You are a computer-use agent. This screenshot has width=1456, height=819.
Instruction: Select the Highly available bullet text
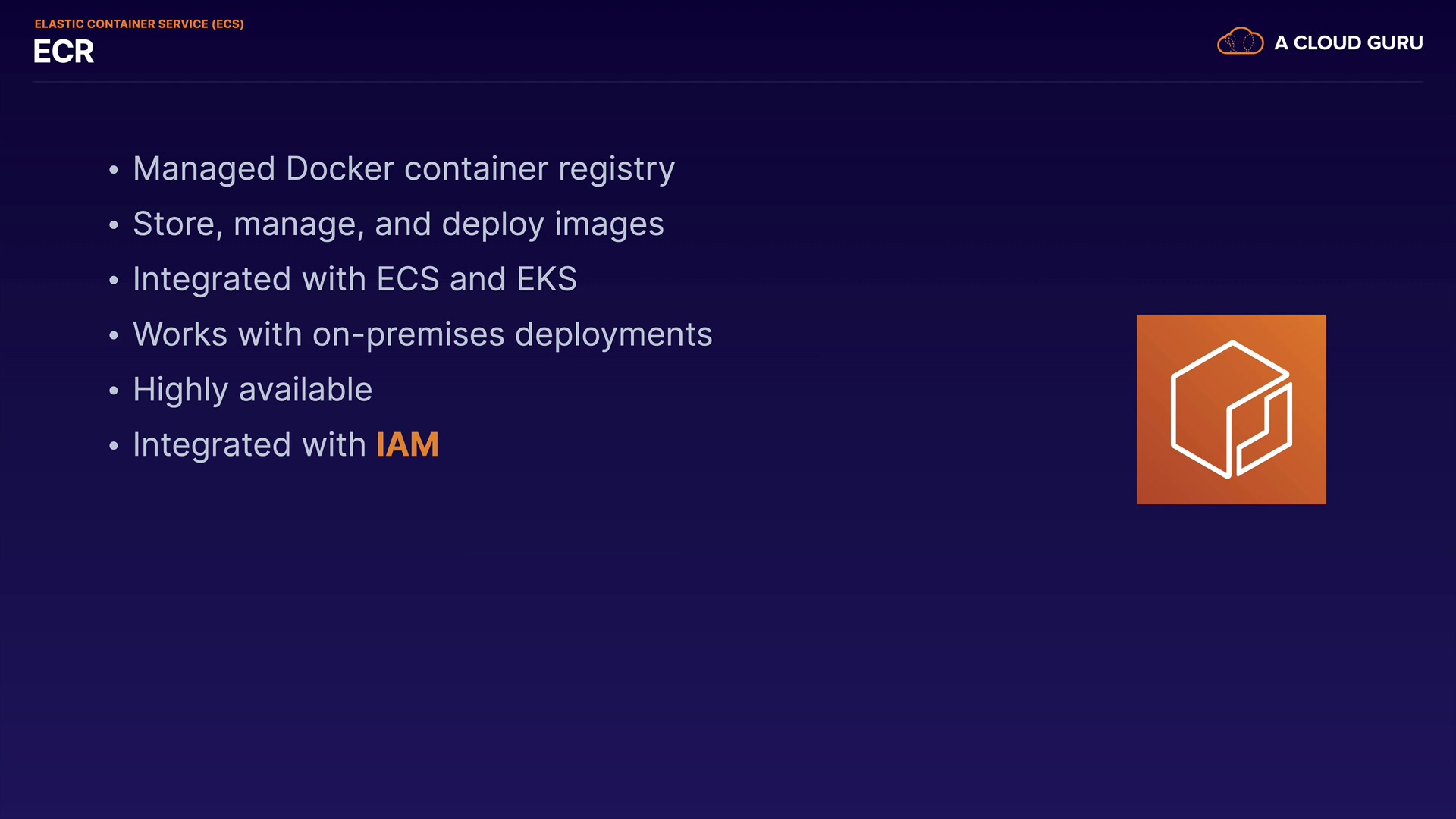click(253, 390)
